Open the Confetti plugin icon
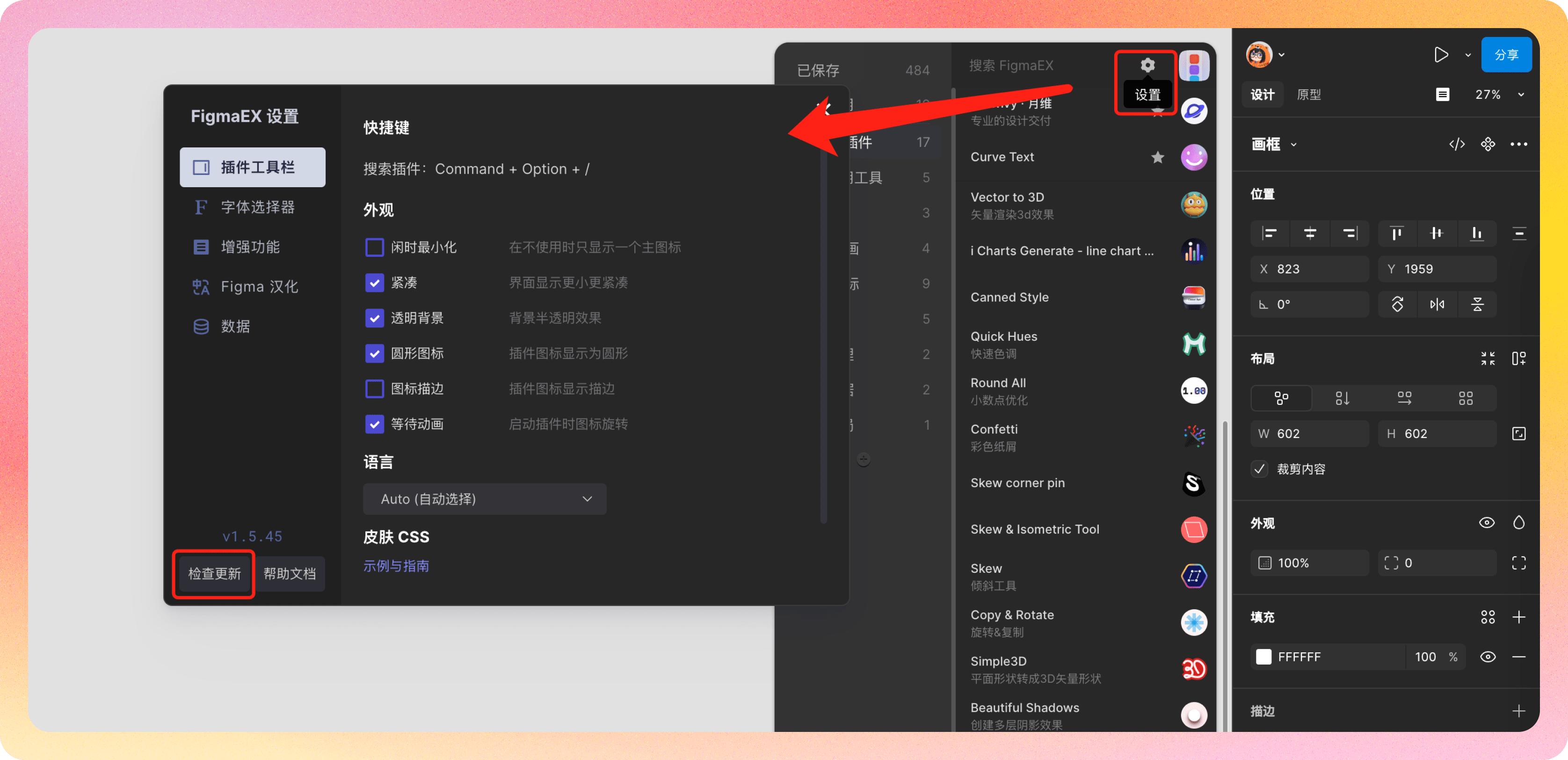1568x760 pixels. [1194, 437]
